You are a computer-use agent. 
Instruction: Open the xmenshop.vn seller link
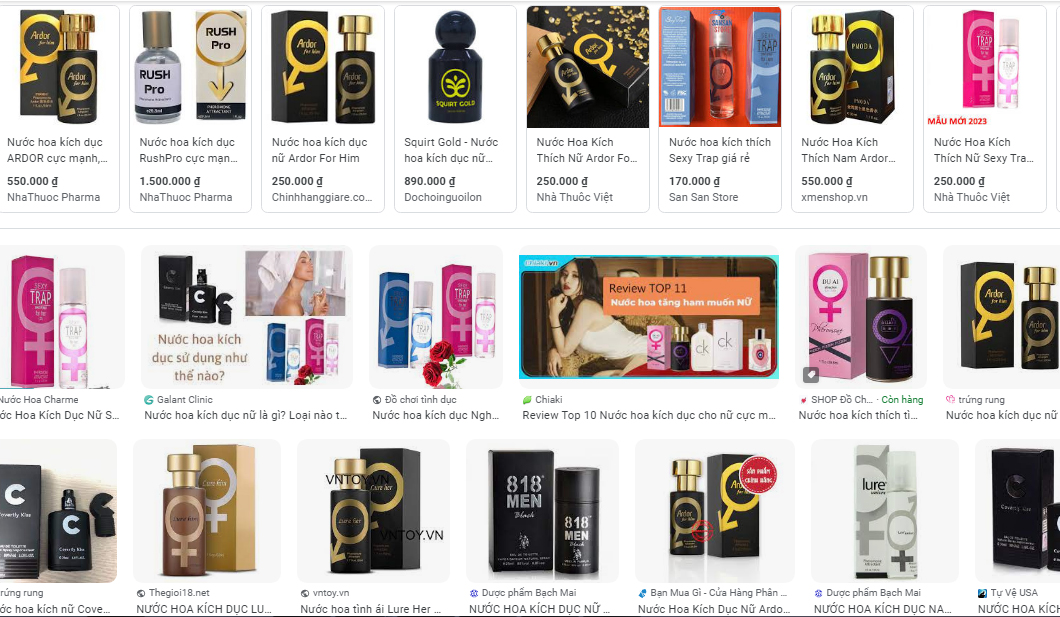pyautogui.click(x=834, y=197)
